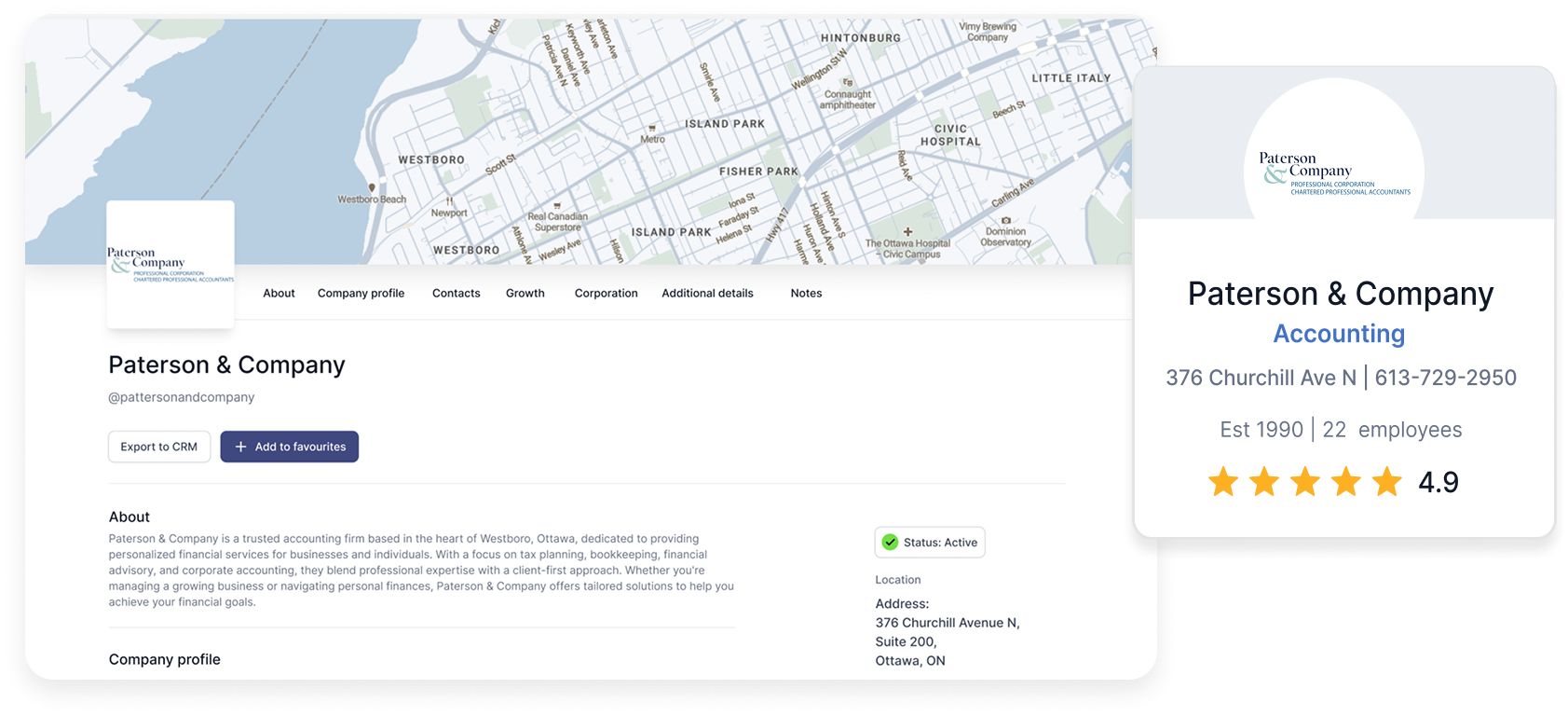Click the Connaught amphitheater map marker

(848, 82)
